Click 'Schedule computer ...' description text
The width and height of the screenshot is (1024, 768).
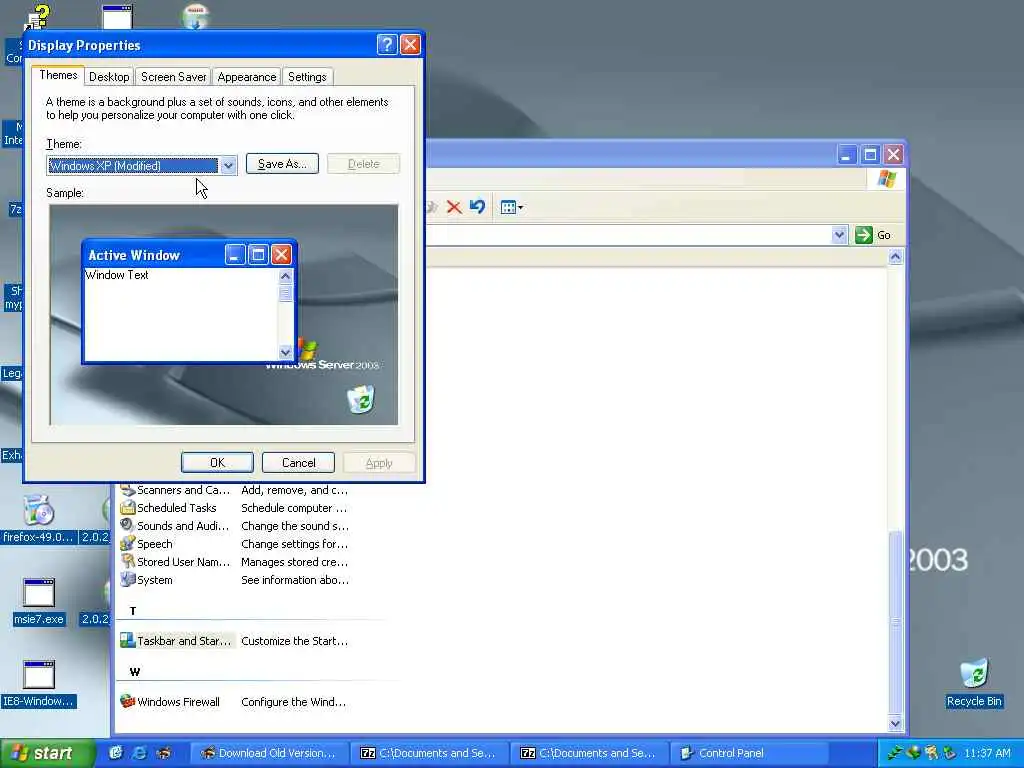294,508
